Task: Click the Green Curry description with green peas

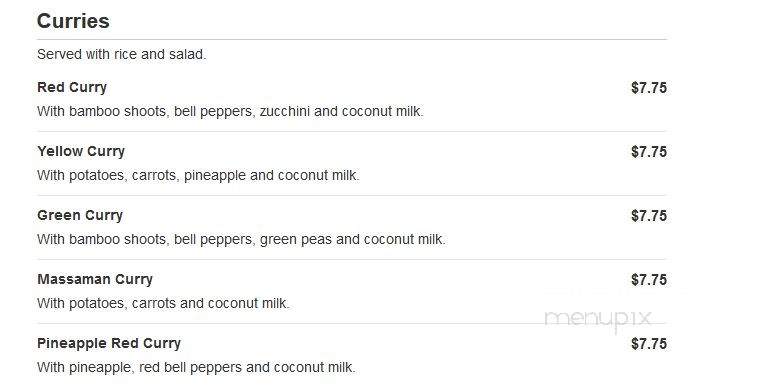Action: point(241,239)
